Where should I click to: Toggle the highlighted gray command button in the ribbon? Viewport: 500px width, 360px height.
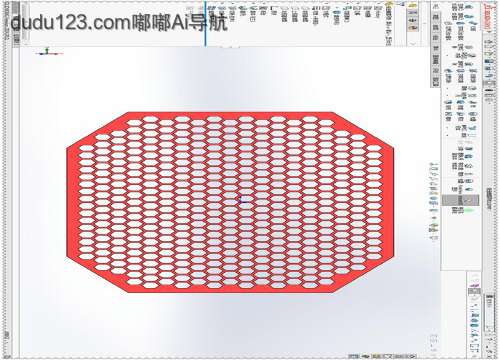[x=461, y=200]
